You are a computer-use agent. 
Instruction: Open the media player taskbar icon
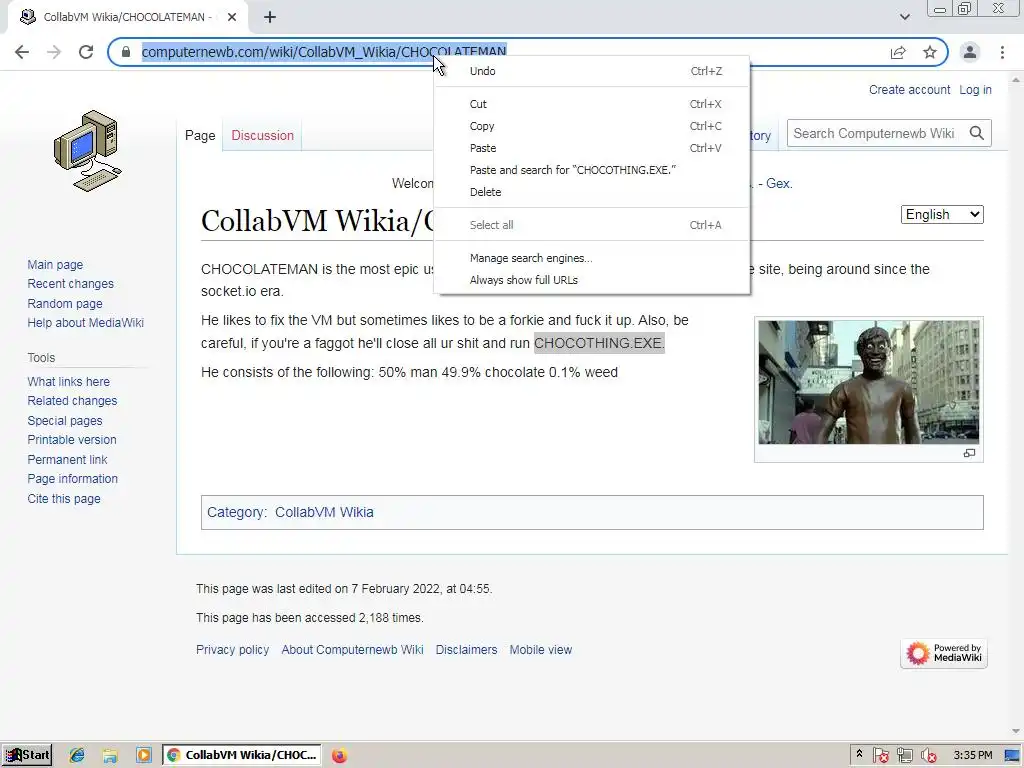(143, 756)
